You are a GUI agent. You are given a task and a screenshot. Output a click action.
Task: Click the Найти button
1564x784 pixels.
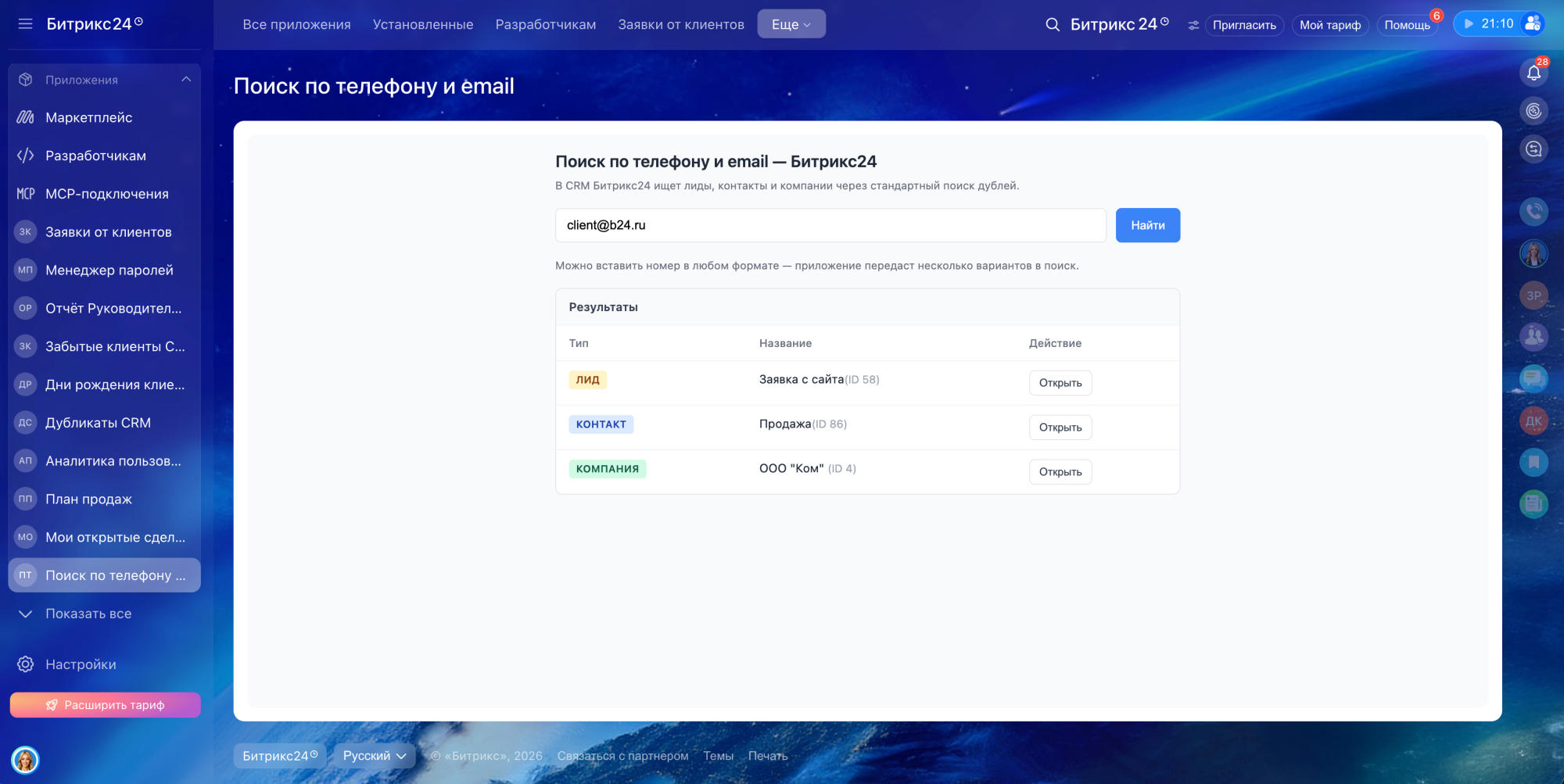click(x=1147, y=225)
